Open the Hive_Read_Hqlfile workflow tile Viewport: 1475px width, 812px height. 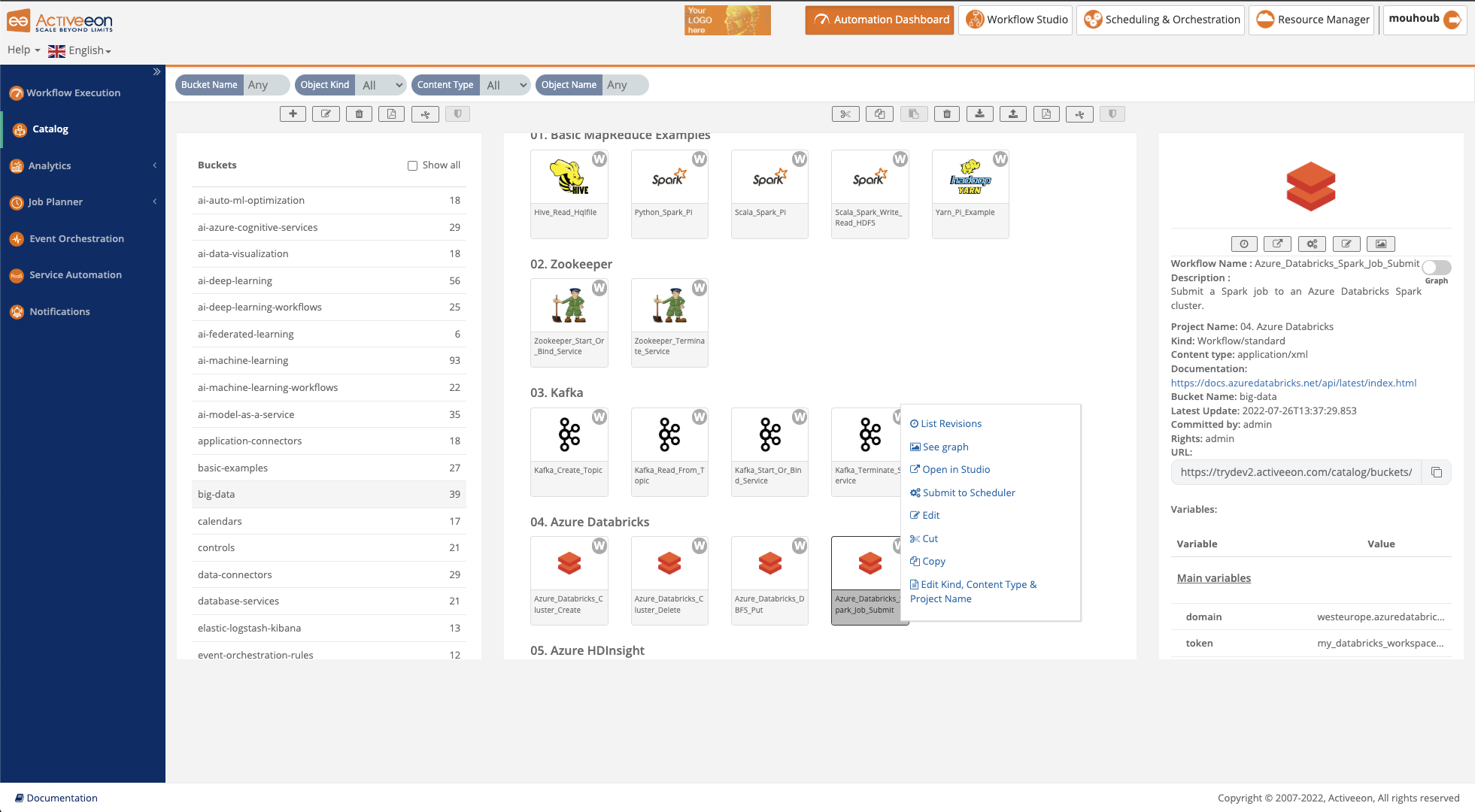pyautogui.click(x=569, y=194)
